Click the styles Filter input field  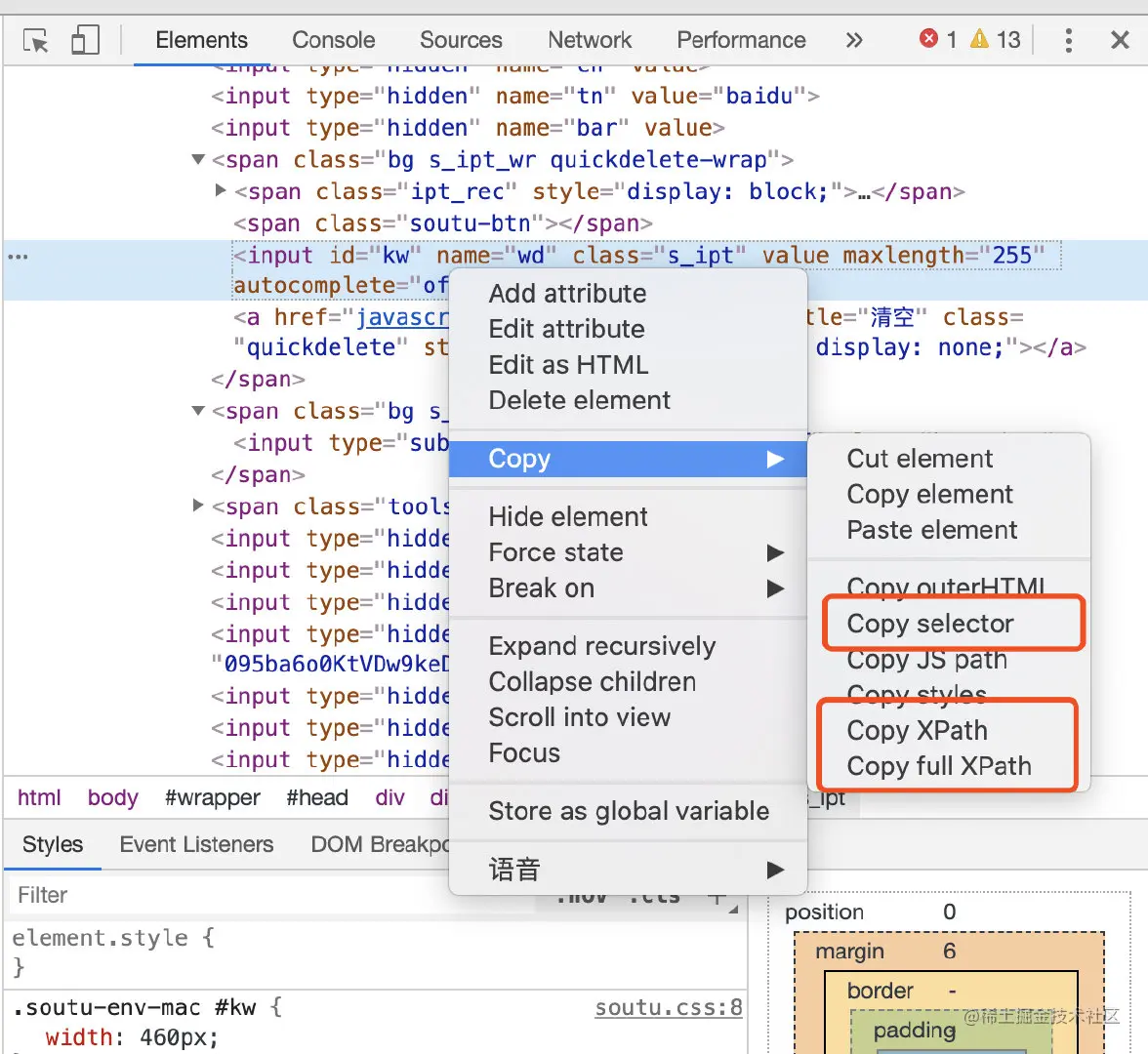coord(271,895)
